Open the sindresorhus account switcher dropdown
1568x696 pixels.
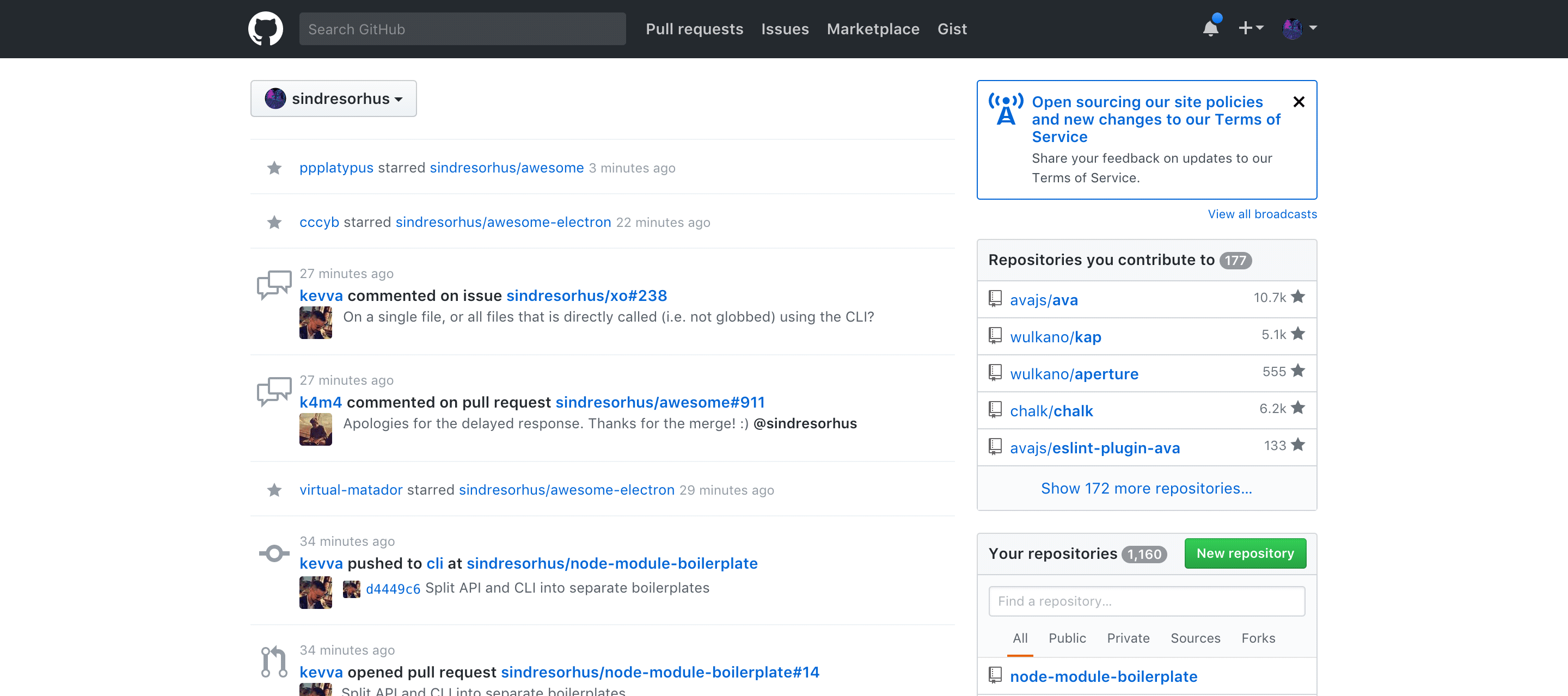(x=334, y=98)
